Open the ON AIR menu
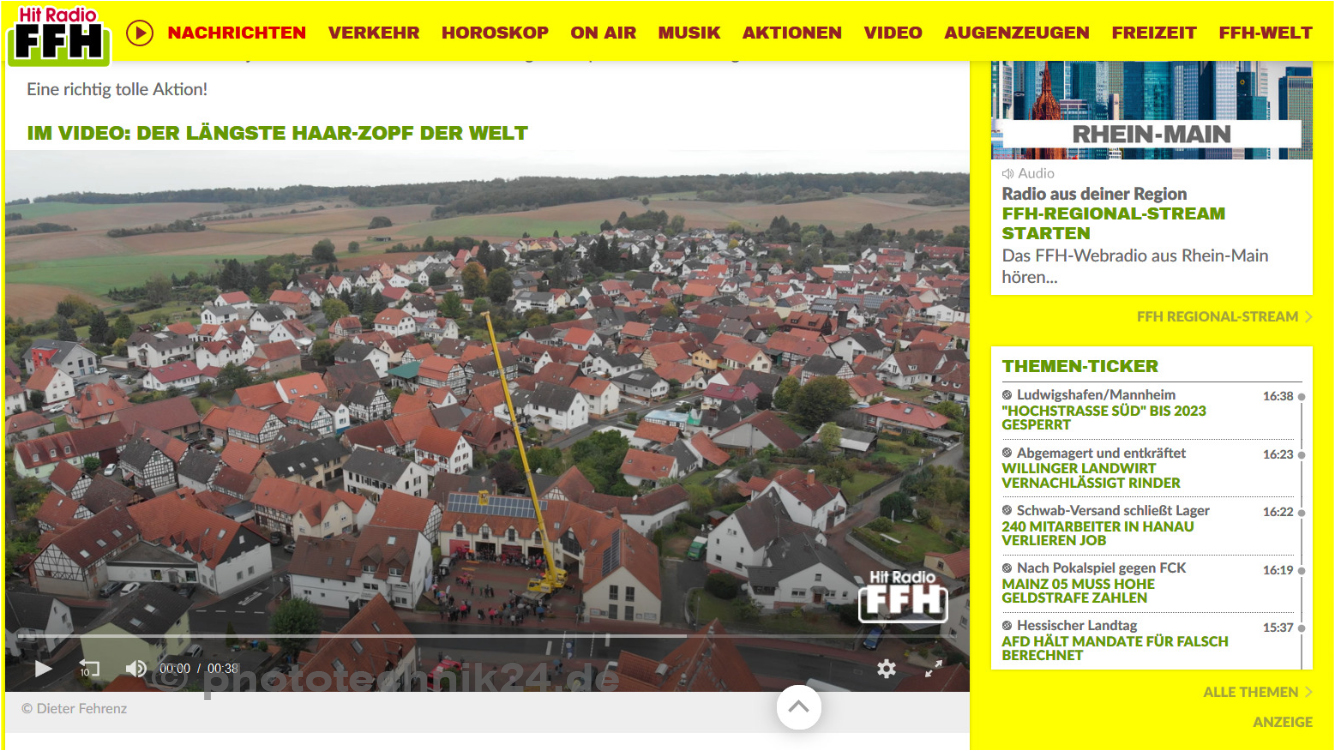Screen dimensions: 1335x751 pos(603,33)
